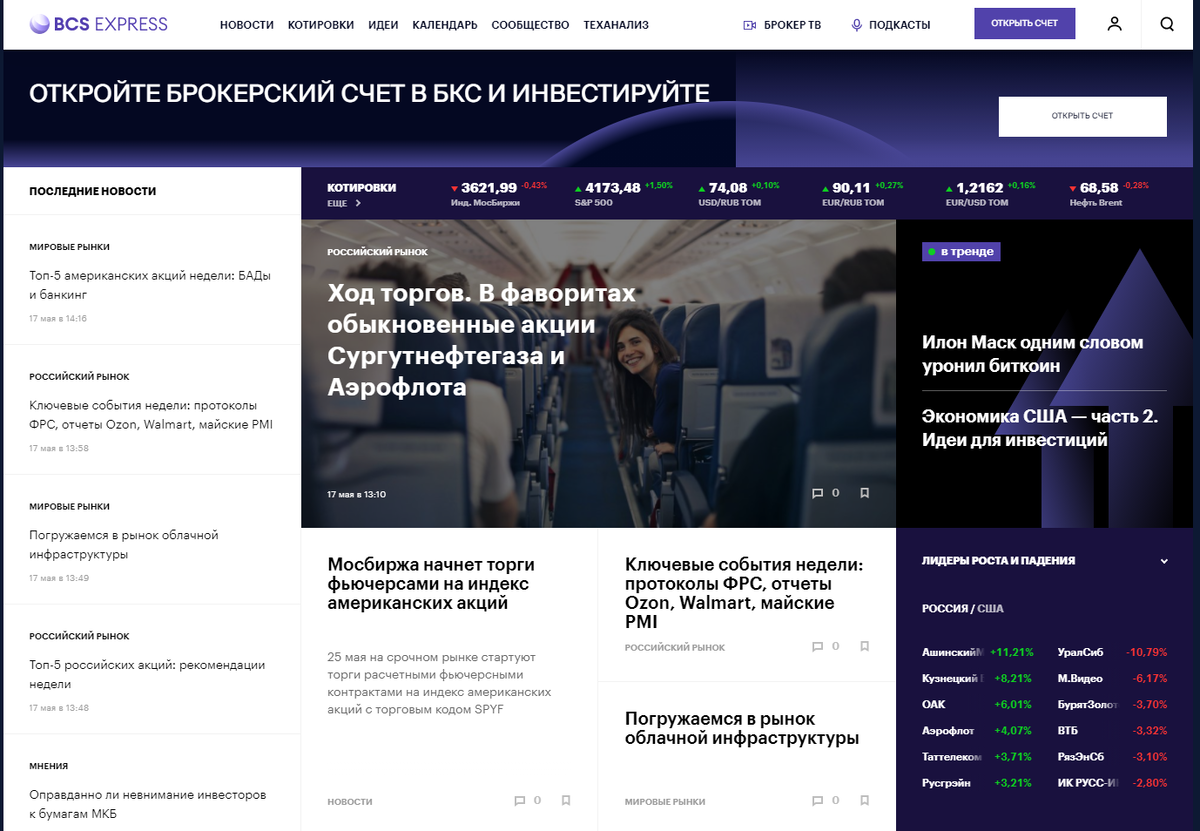Image resolution: width=1200 pixels, height=831 pixels.
Task: Open site search via magnifier icon
Action: tap(1167, 24)
